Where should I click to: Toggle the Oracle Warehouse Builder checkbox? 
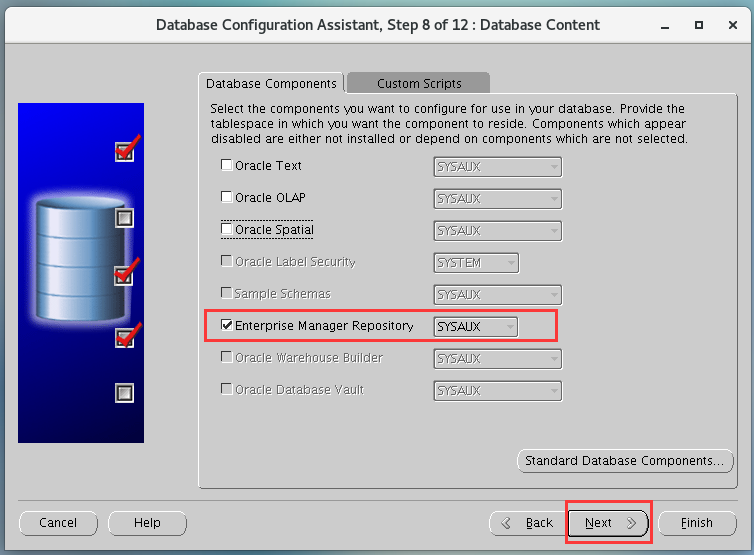pyautogui.click(x=226, y=356)
